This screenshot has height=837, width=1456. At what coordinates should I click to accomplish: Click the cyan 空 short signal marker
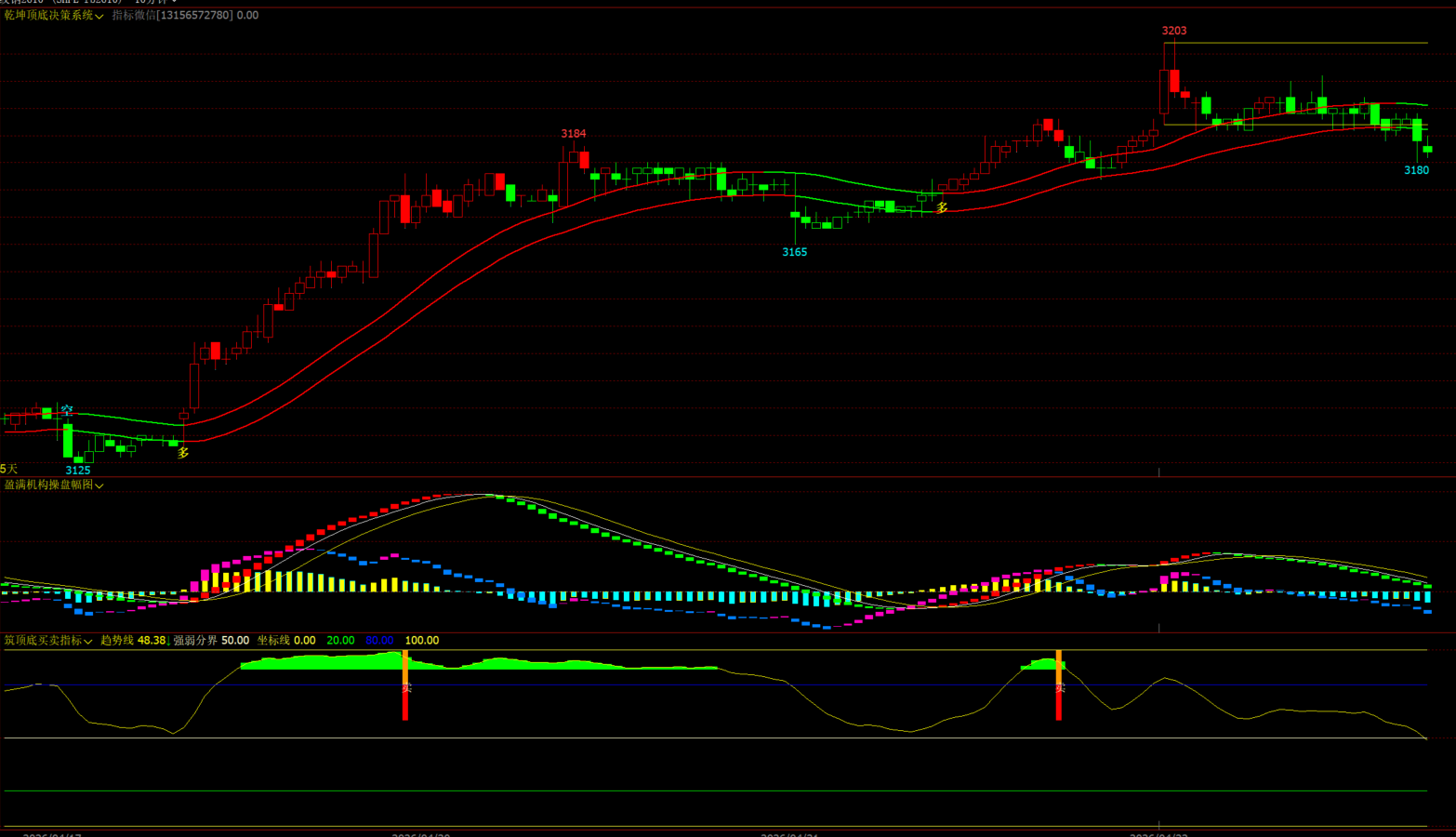[67, 410]
